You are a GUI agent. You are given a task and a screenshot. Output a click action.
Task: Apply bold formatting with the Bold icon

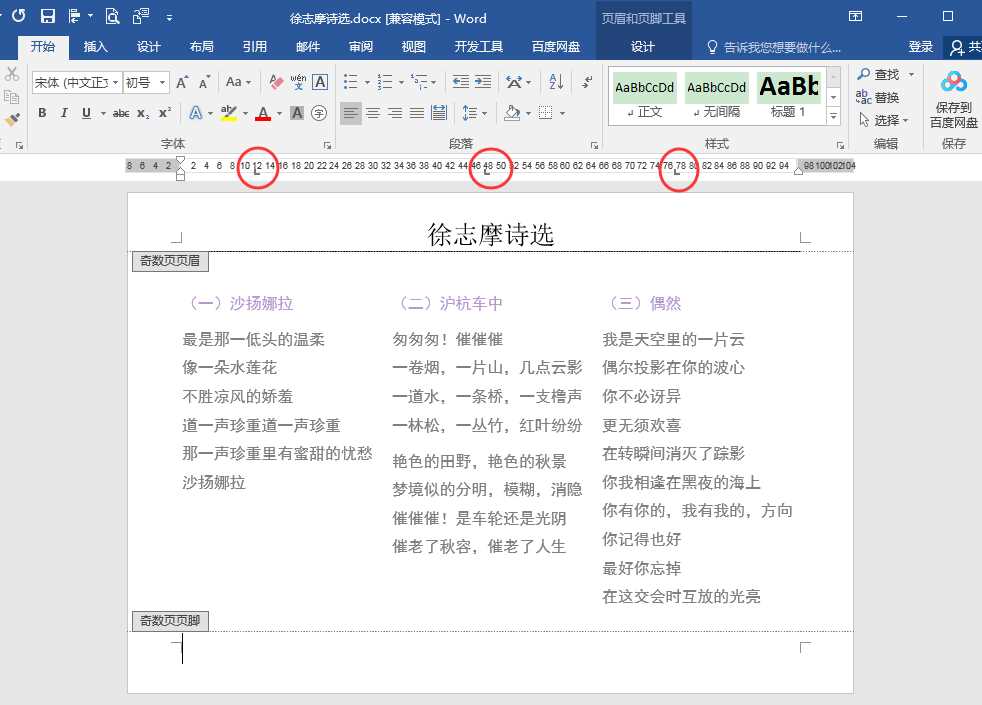[x=42, y=113]
